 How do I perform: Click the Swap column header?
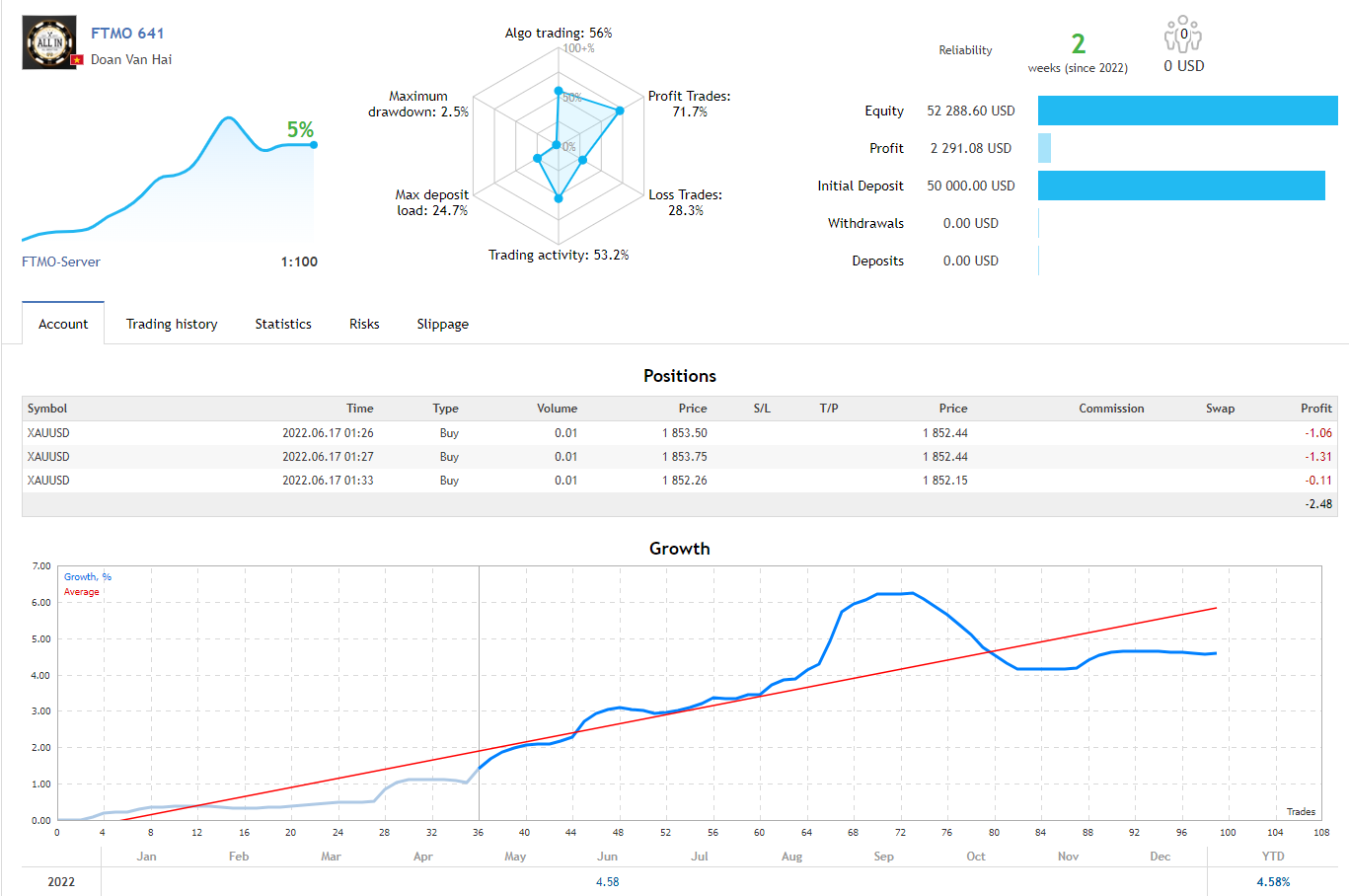tap(1220, 409)
